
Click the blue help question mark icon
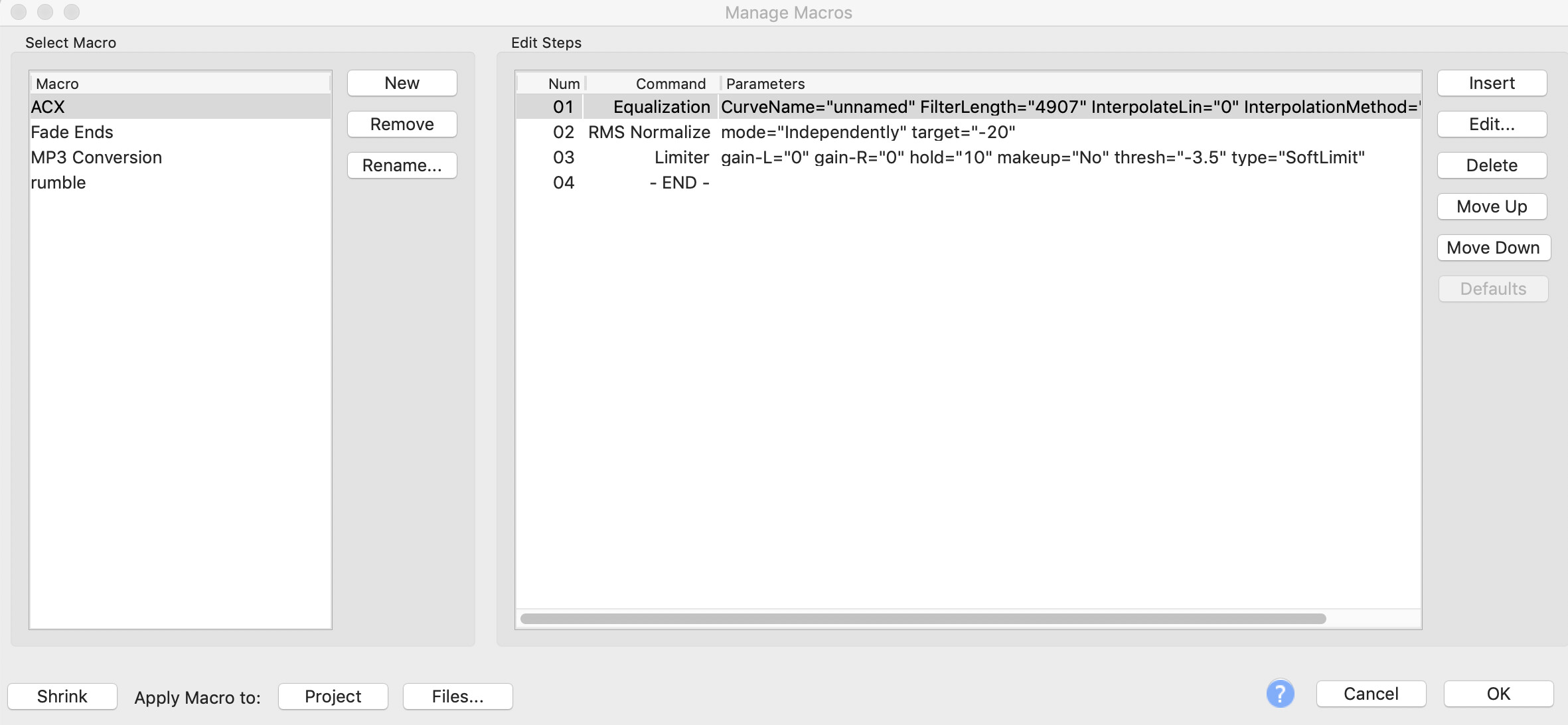(1280, 694)
